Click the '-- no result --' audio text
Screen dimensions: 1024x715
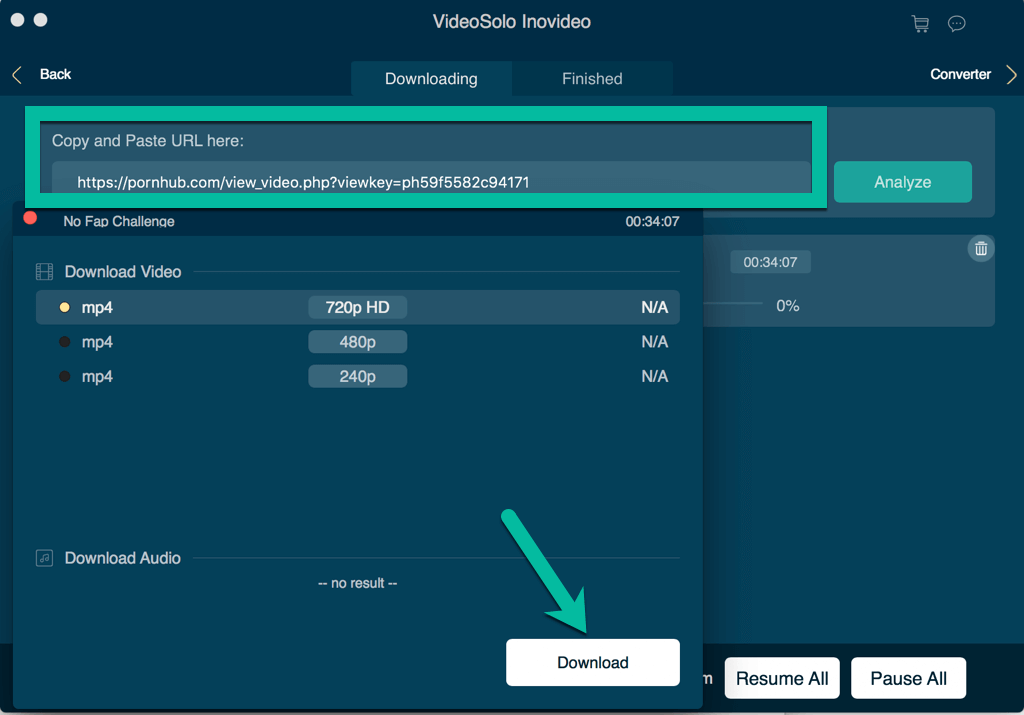pos(357,583)
